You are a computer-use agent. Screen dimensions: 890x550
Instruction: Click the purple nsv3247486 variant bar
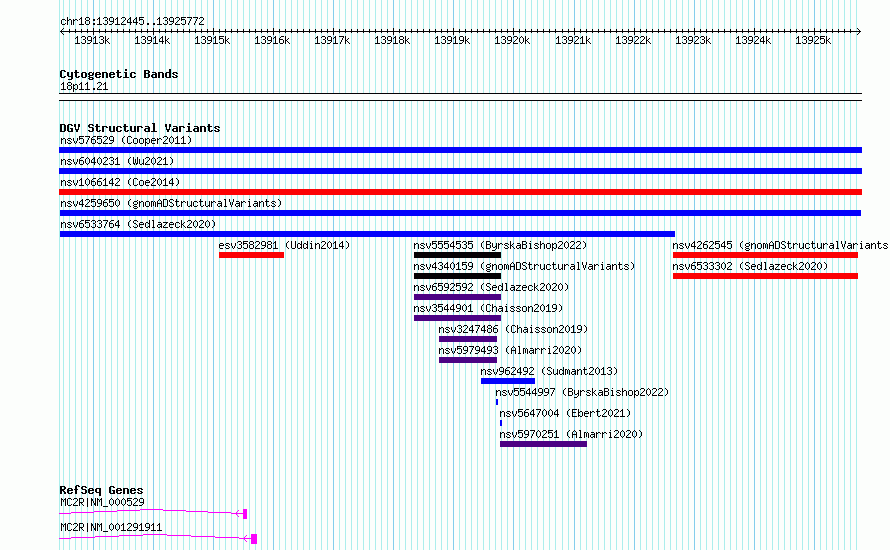468,339
